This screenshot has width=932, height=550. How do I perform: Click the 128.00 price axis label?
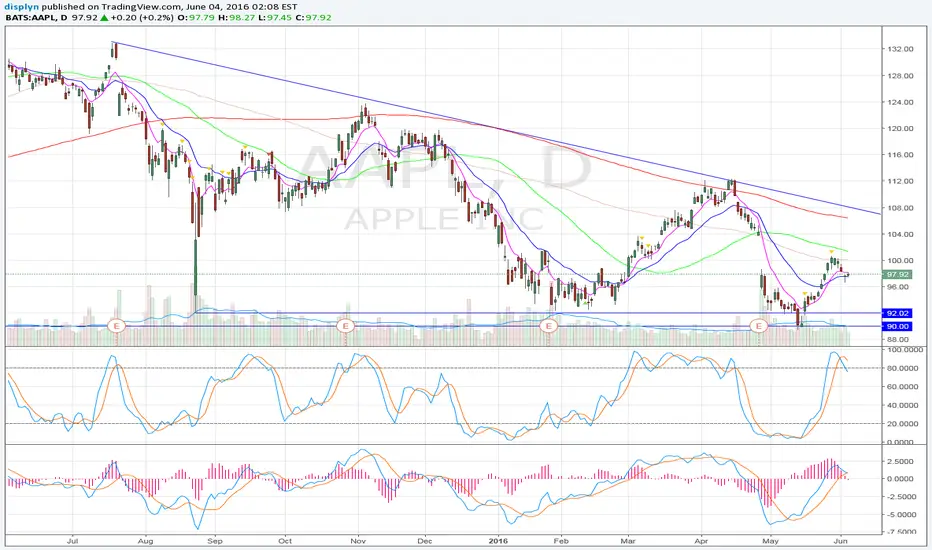coord(900,76)
